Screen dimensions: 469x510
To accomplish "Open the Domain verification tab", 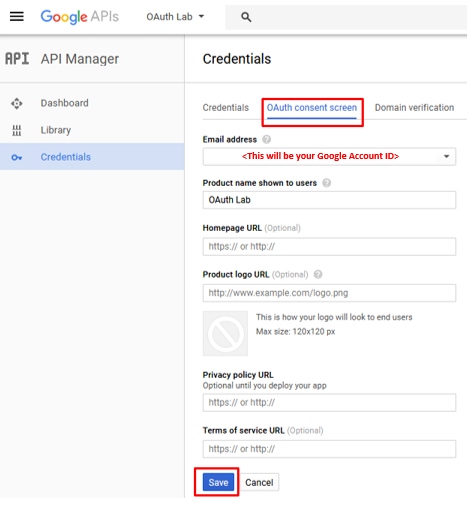I will 414,108.
